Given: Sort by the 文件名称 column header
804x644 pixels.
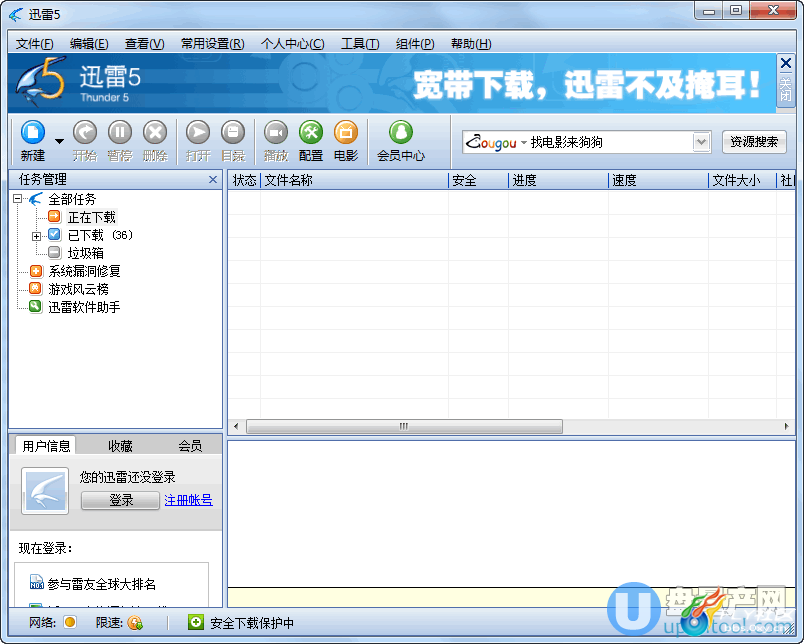Looking at the screenshot, I should (x=354, y=180).
